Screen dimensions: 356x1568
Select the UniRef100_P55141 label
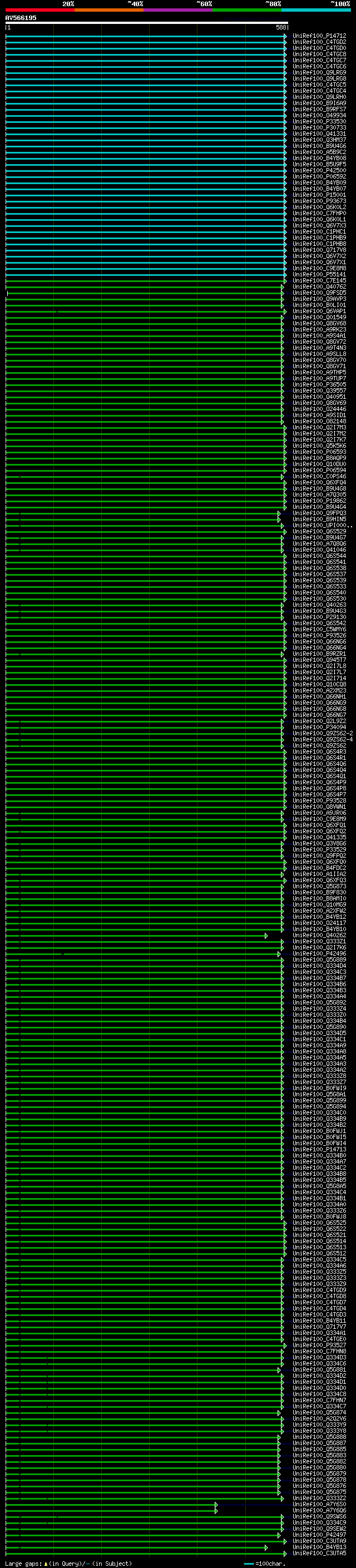(x=319, y=275)
